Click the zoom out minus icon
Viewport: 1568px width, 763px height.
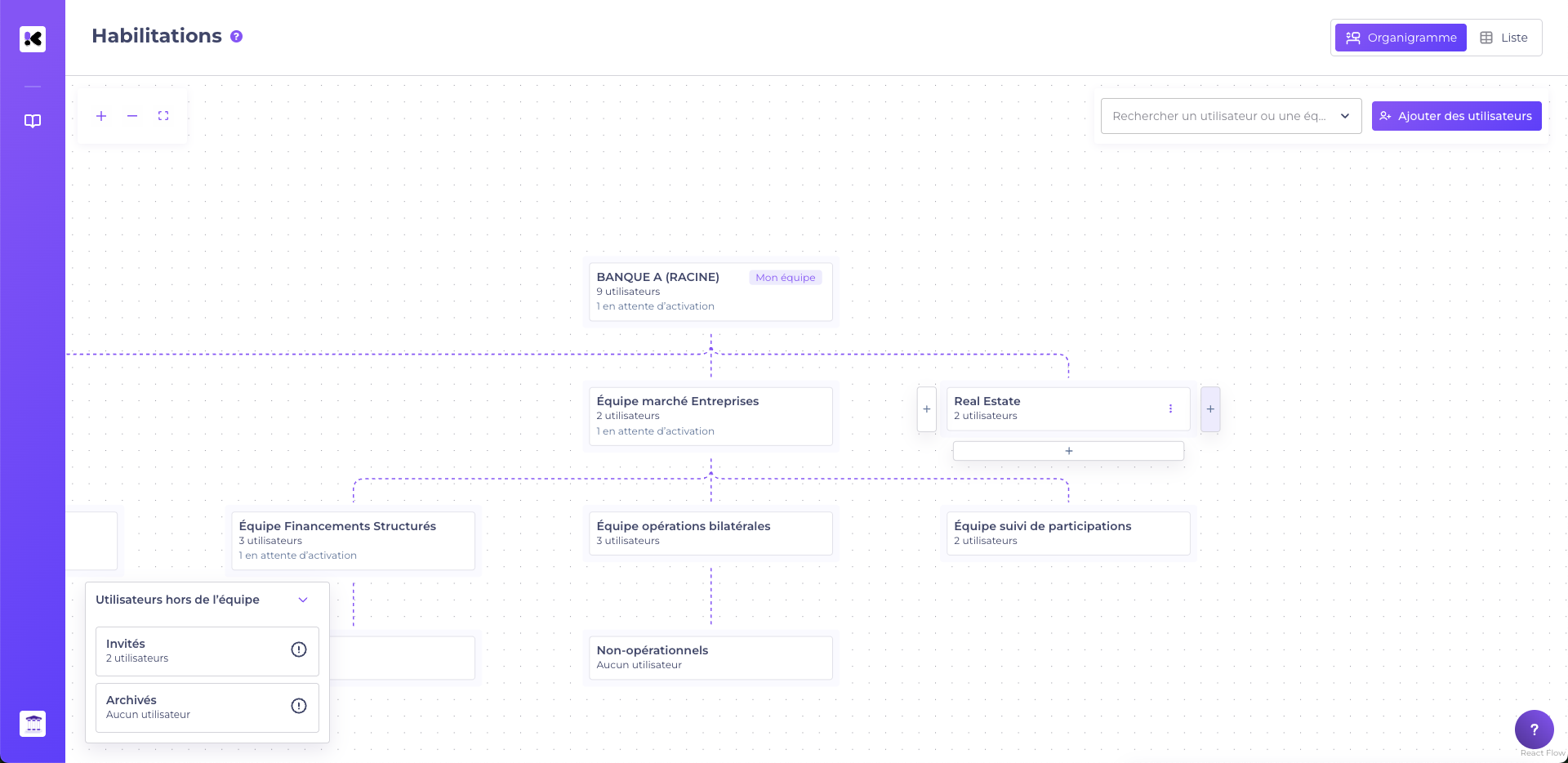(x=132, y=116)
